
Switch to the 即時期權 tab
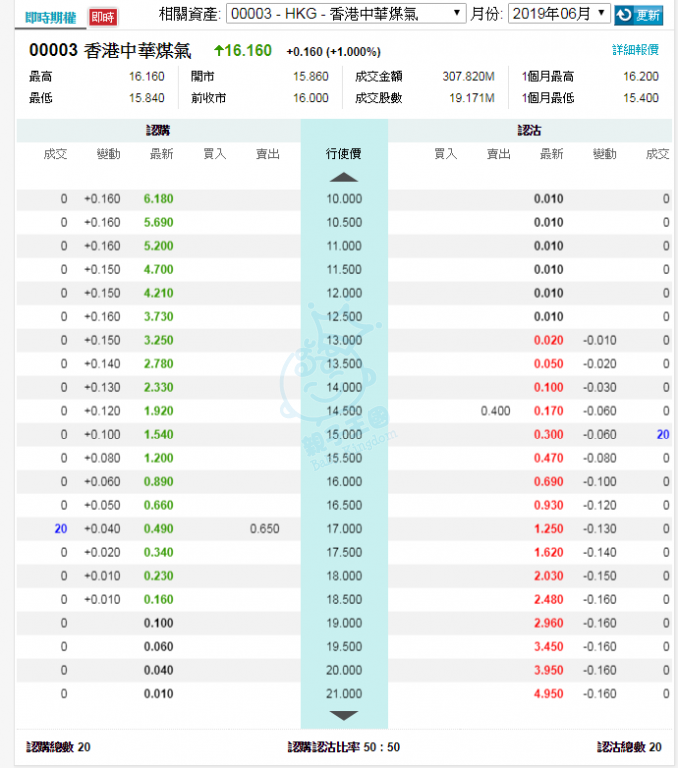[x=49, y=16]
